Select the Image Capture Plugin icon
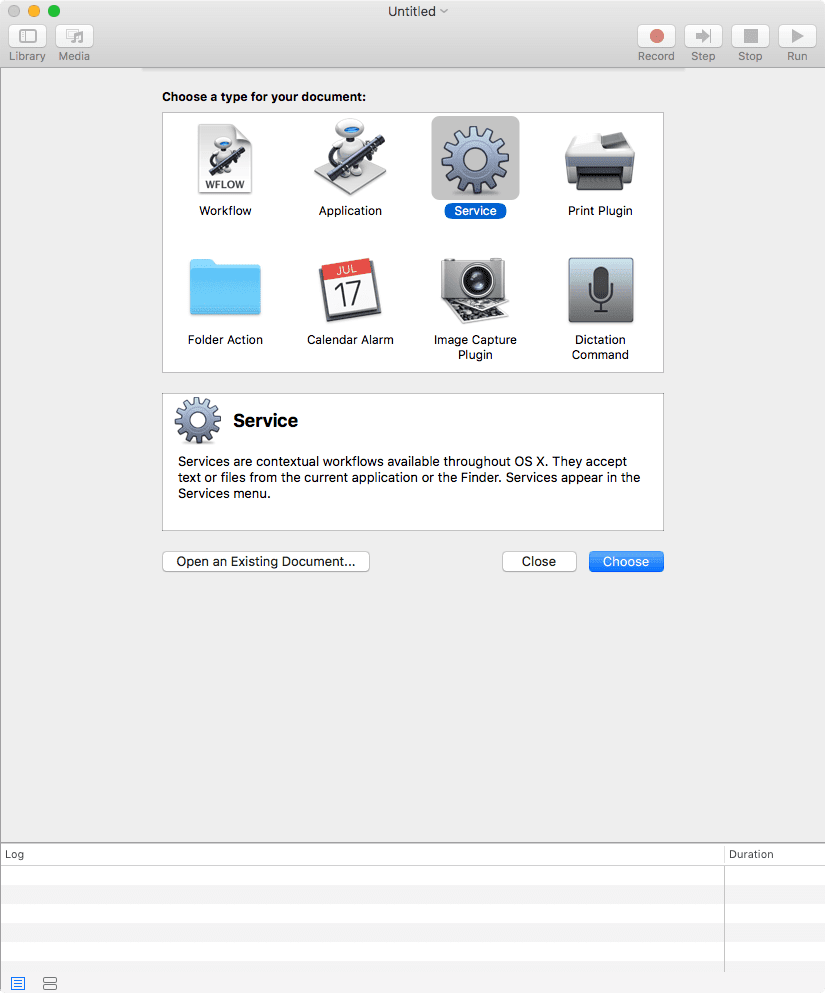 click(x=475, y=290)
